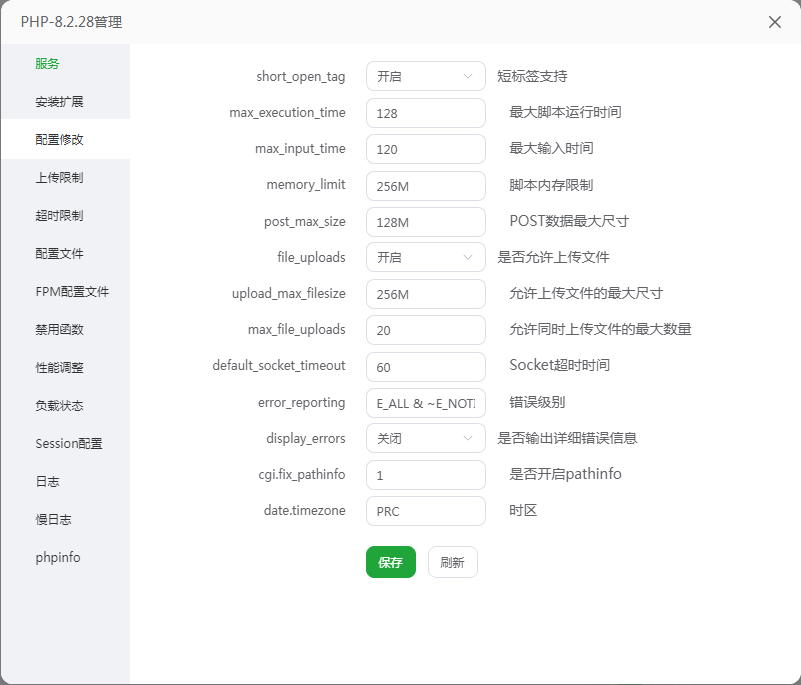Select the upload_max_filesize input box
801x685 pixels.
tap(425, 294)
